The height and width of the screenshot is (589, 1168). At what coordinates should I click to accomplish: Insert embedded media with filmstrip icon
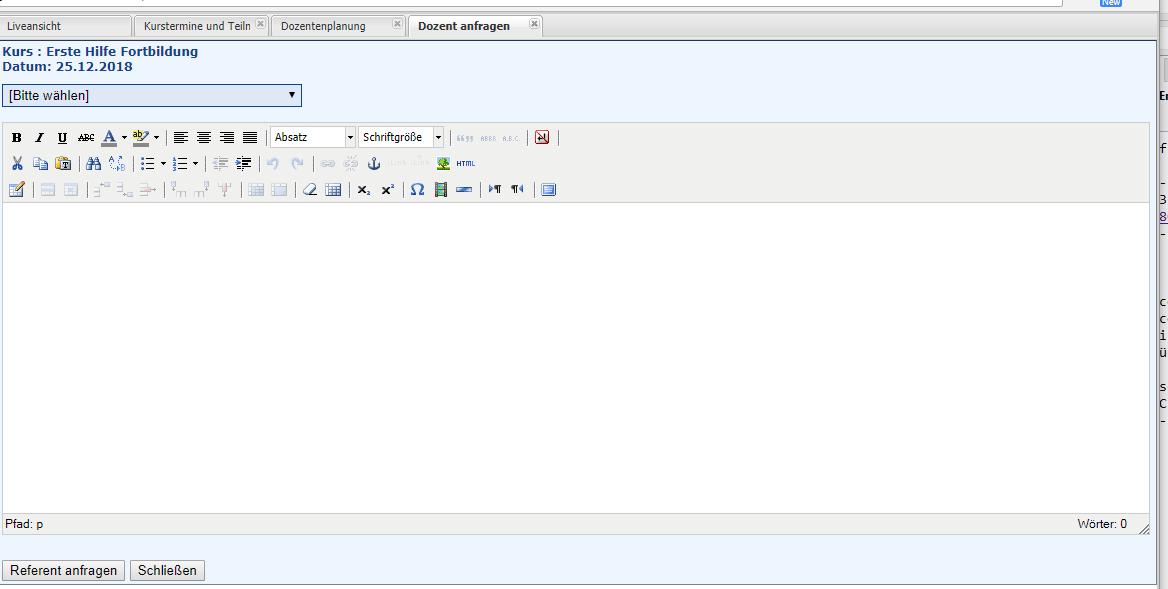pyautogui.click(x=440, y=190)
